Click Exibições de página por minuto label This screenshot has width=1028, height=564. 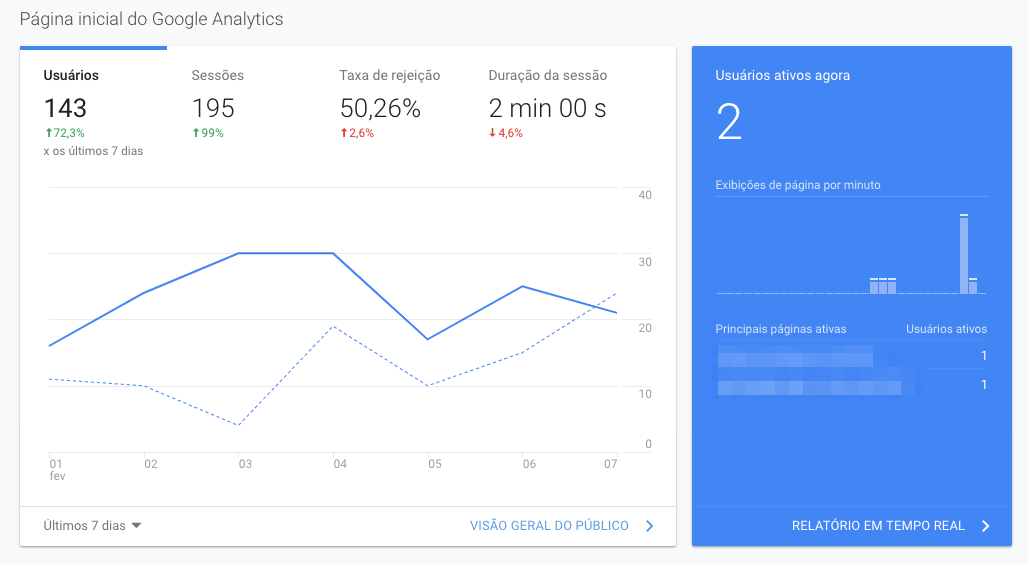[797, 185]
